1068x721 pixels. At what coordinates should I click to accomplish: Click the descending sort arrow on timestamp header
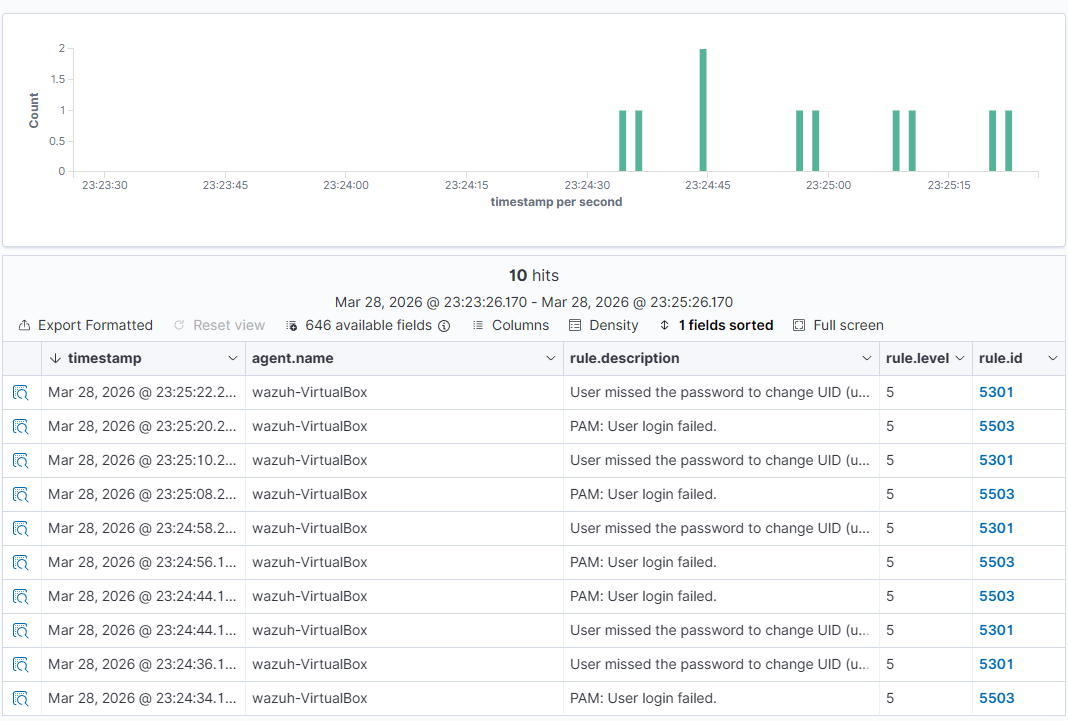pyautogui.click(x=53, y=358)
